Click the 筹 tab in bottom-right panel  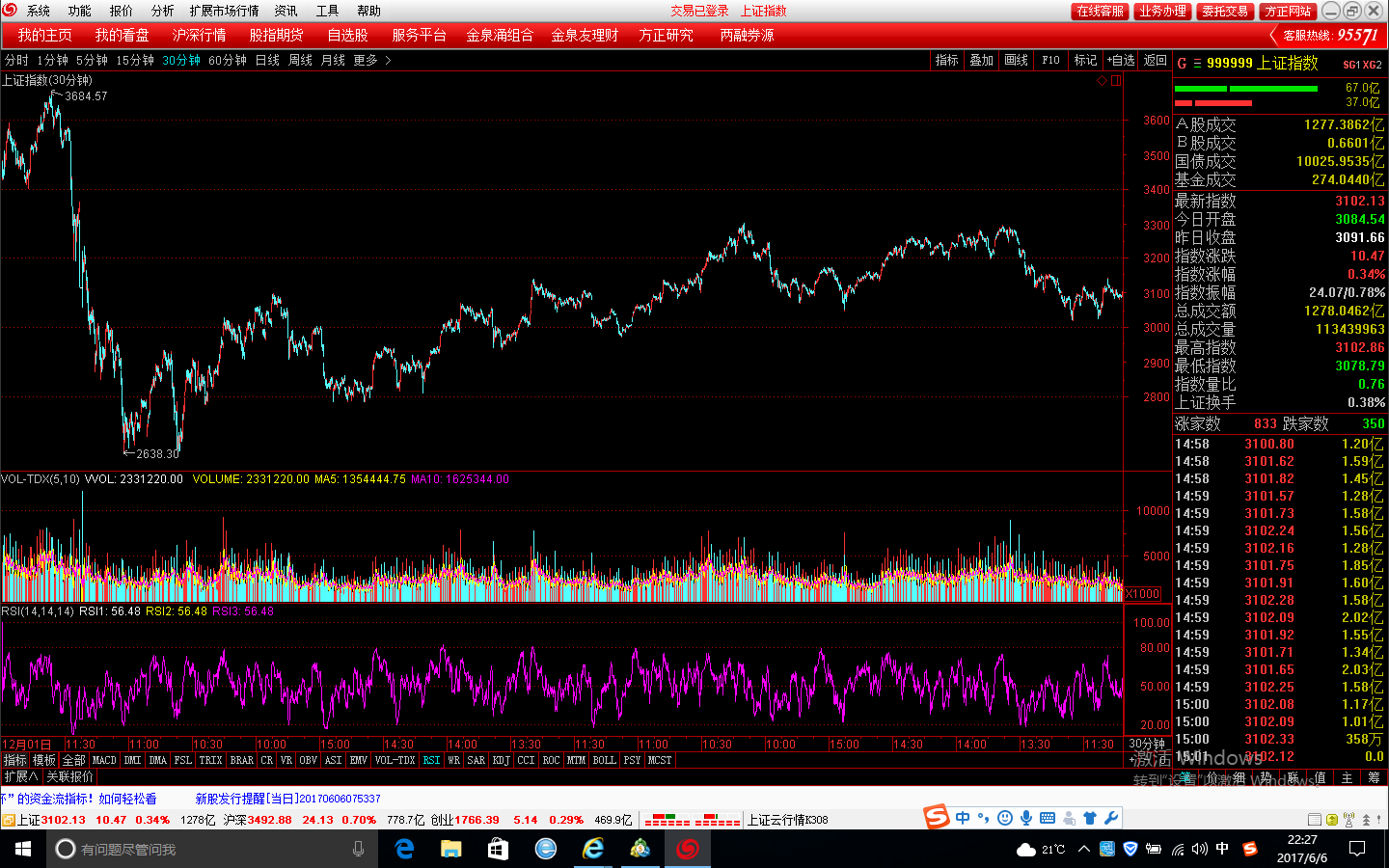click(1374, 777)
